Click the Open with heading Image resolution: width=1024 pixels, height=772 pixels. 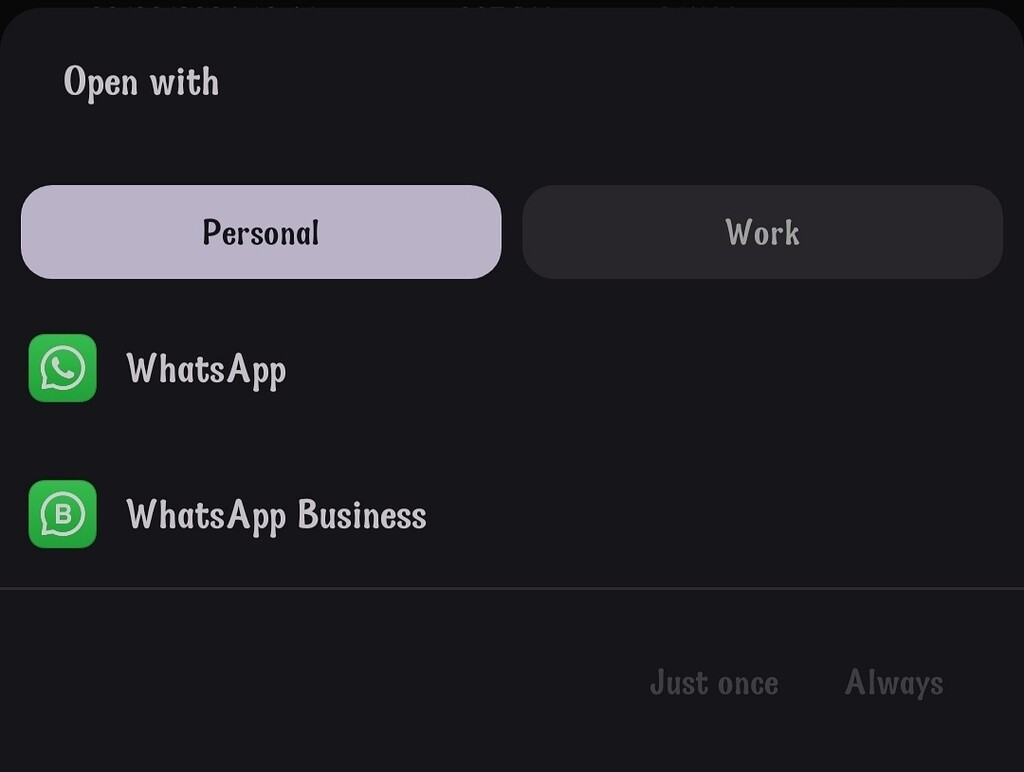[x=141, y=82]
